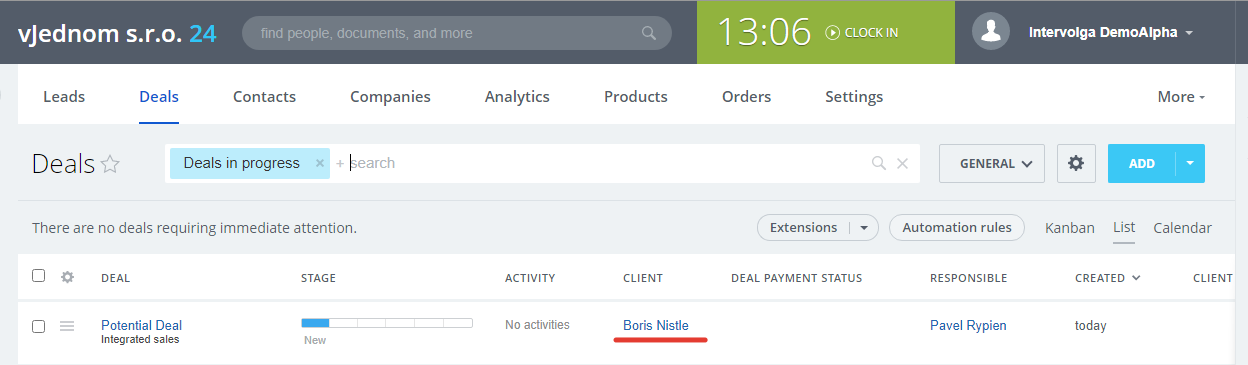
Task: Clear the filter with X icon
Action: point(902,163)
